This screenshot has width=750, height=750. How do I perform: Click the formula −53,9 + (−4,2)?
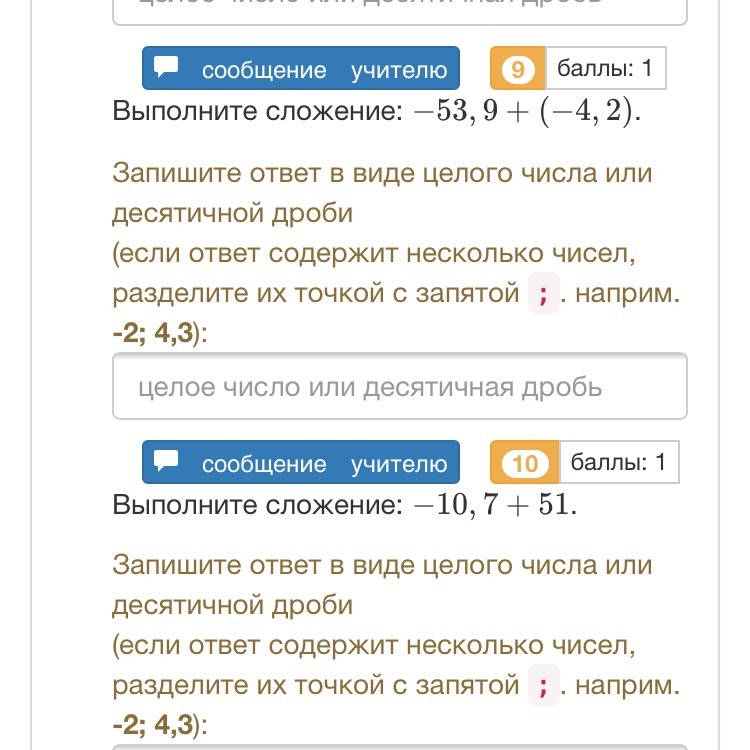pos(526,111)
